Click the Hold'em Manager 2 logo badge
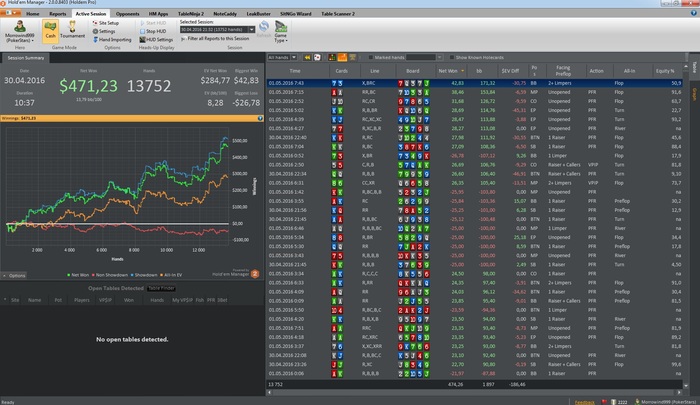 tap(255, 274)
